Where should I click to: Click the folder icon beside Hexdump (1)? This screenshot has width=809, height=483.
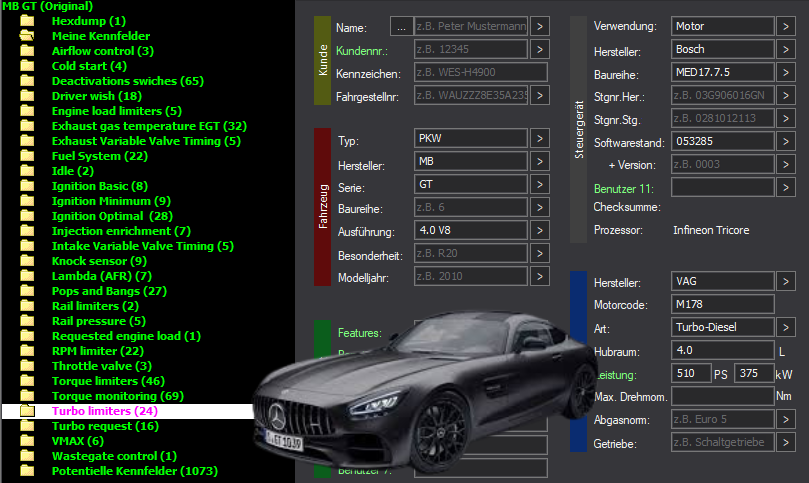tap(27, 21)
